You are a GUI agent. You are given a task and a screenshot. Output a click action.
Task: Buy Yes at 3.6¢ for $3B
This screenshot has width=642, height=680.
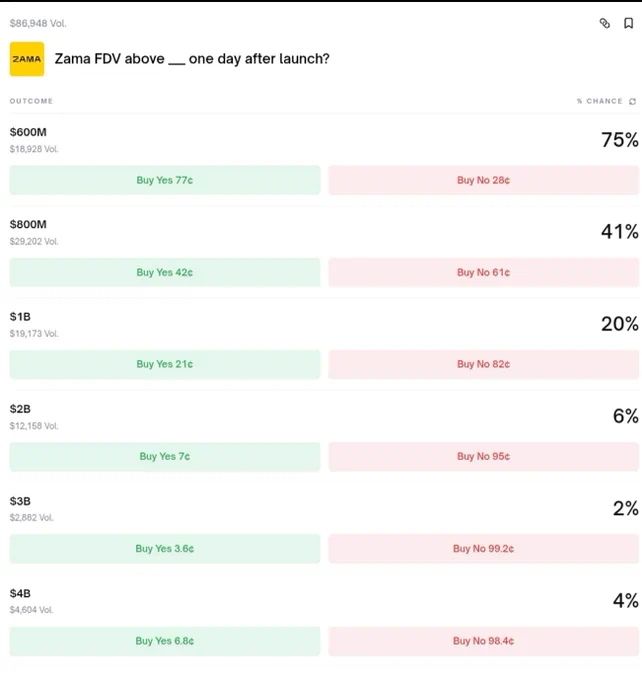pos(165,549)
